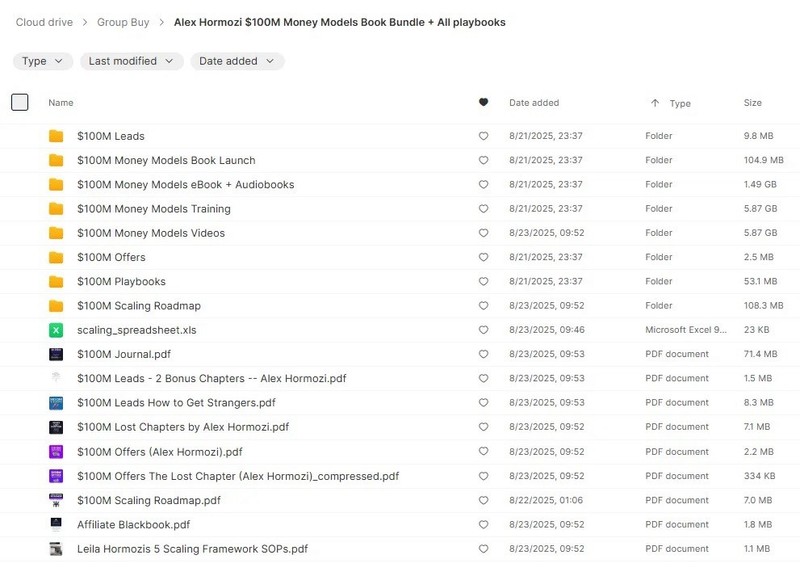Go to Group Buy breadcrumb

point(123,22)
